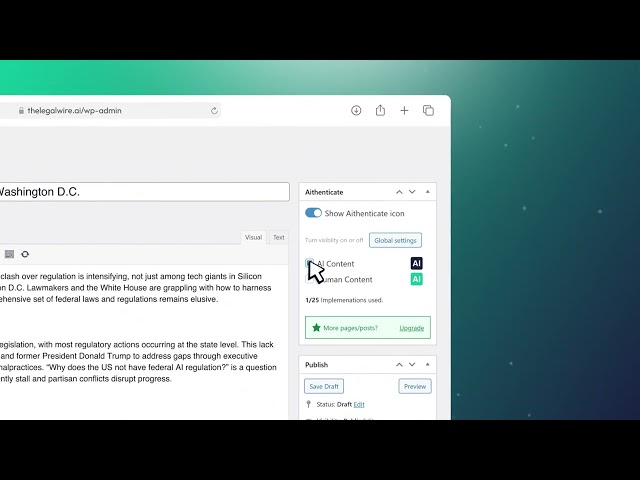The height and width of the screenshot is (480, 640).
Task: Toggle the Show Aithenticate icon switch
Action: [x=313, y=213]
